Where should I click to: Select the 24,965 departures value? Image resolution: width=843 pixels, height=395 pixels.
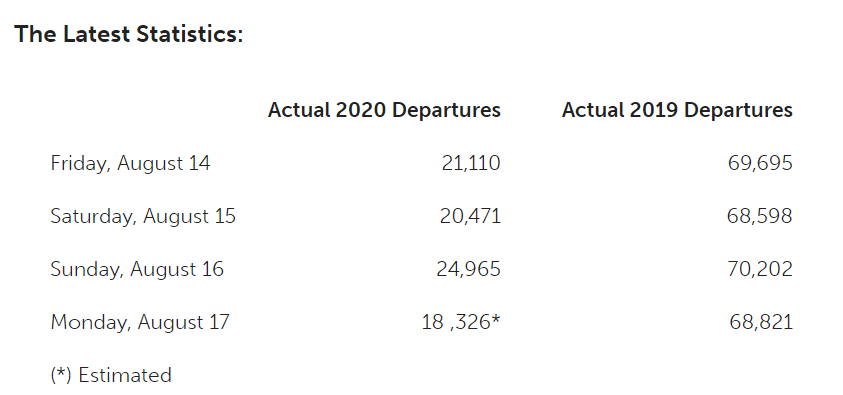468,269
